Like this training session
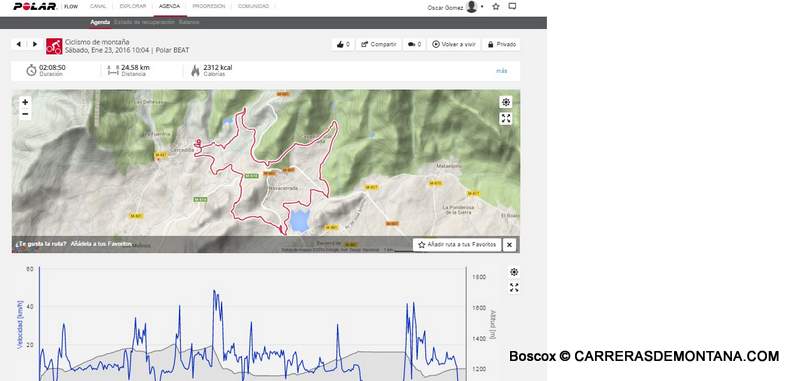Screen dimensions: 800x381 (343, 44)
